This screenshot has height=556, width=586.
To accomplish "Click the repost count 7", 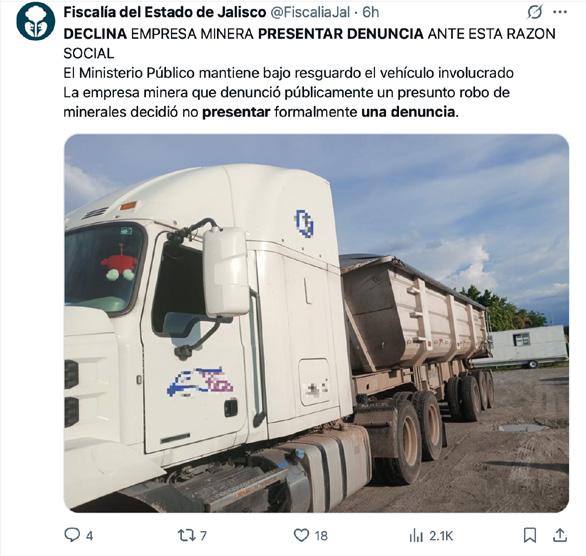I will pyautogui.click(x=203, y=536).
